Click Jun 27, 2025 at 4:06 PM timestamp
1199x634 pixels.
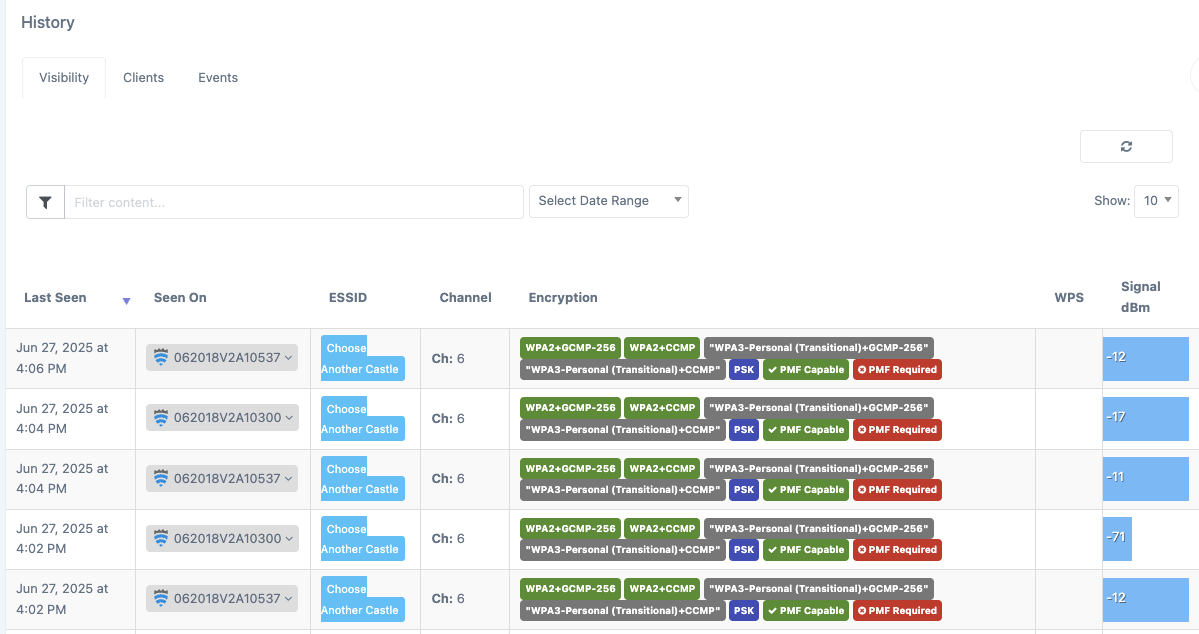(x=62, y=358)
